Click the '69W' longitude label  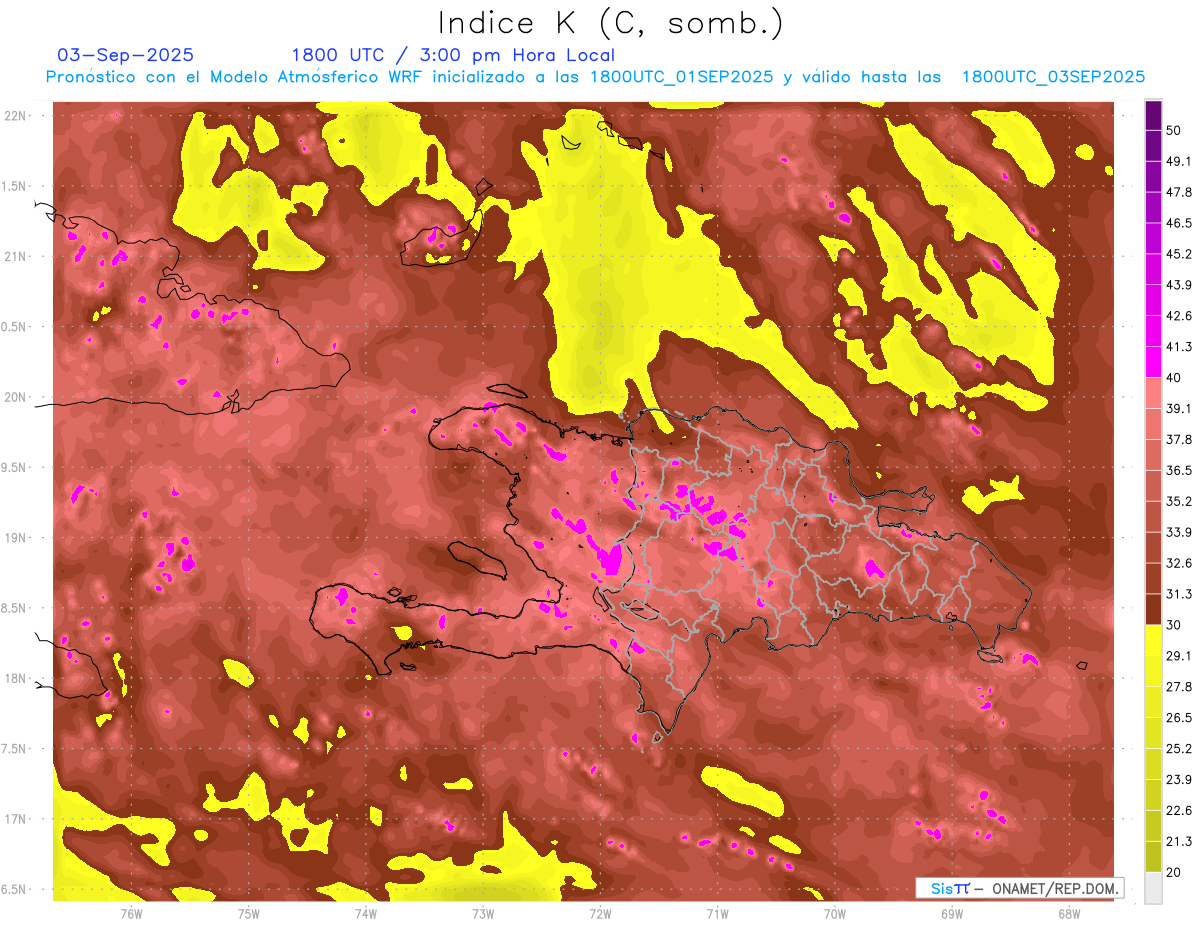coord(952,913)
